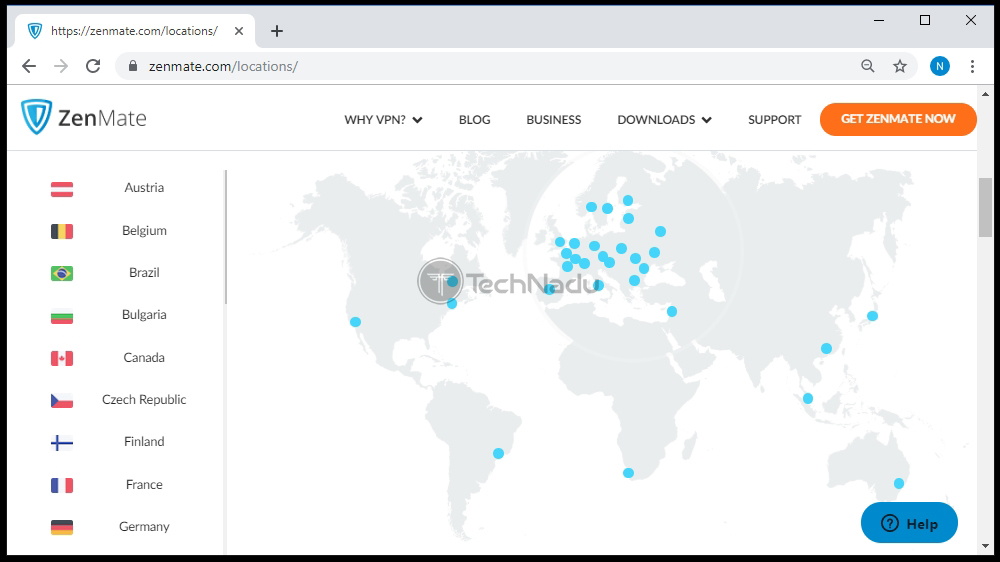Click the Australia server dot on map
1000x562 pixels.
[899, 484]
